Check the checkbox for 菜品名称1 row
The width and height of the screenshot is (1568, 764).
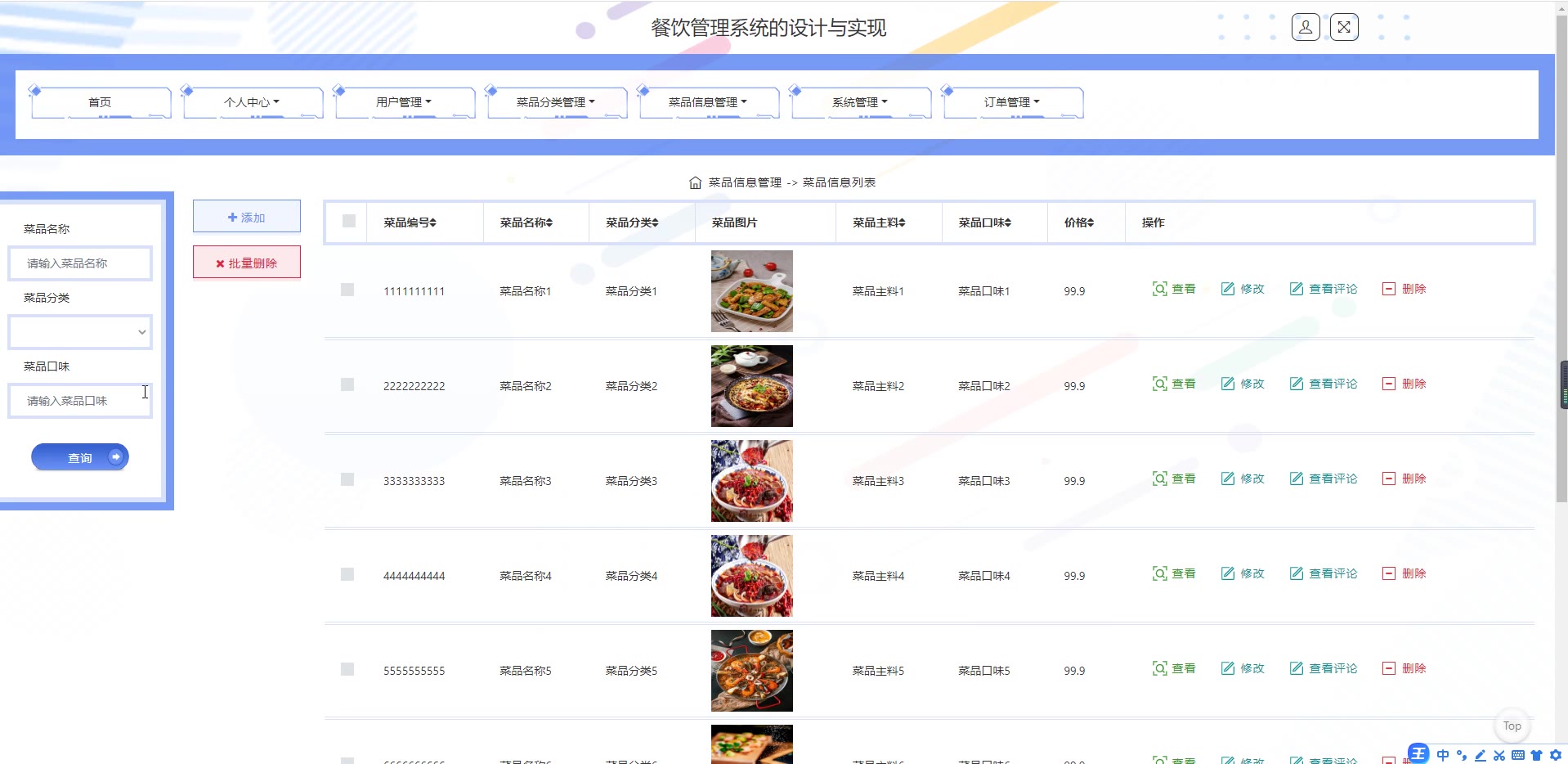pos(347,290)
